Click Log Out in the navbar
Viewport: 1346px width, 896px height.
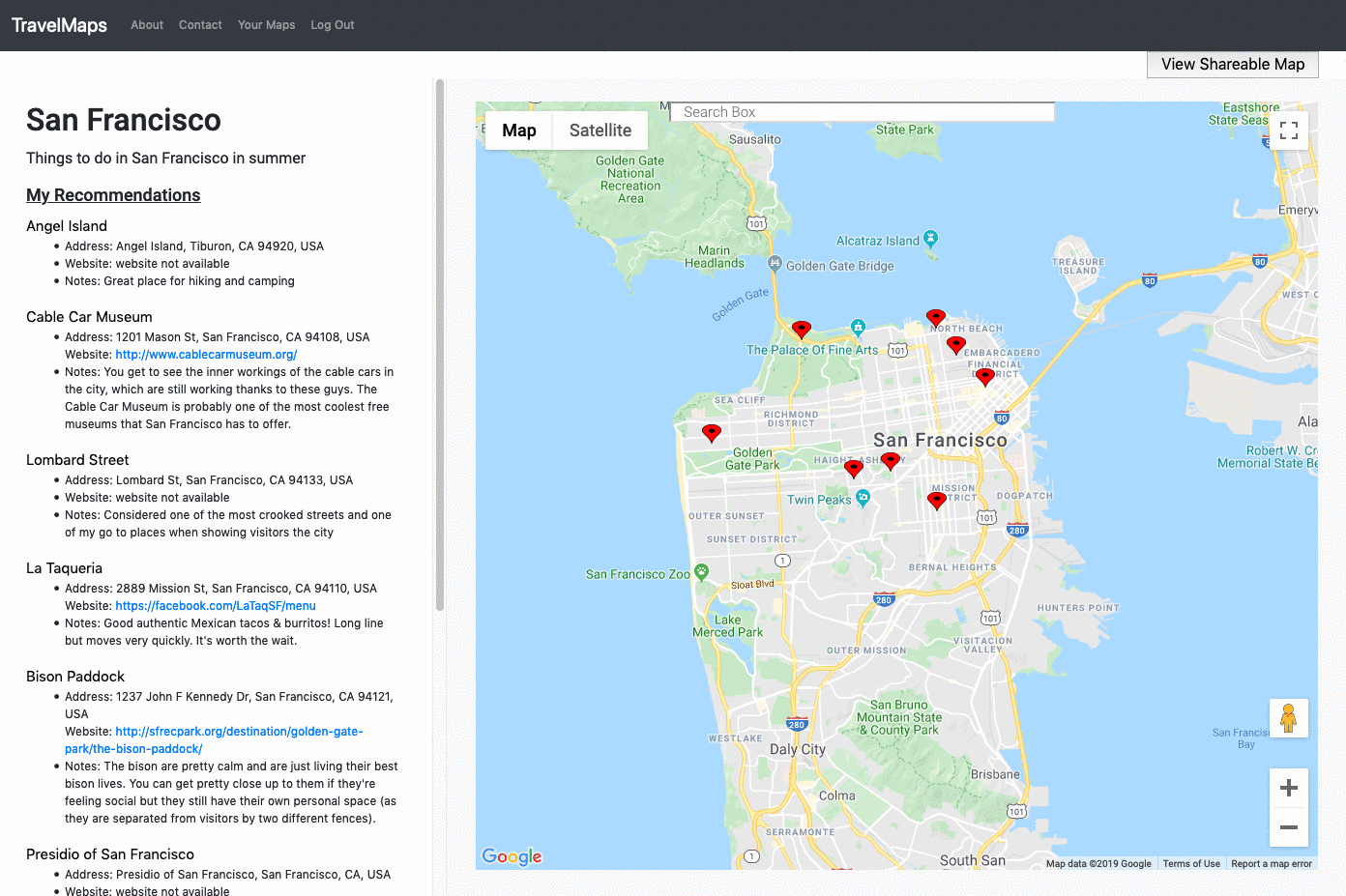(333, 25)
